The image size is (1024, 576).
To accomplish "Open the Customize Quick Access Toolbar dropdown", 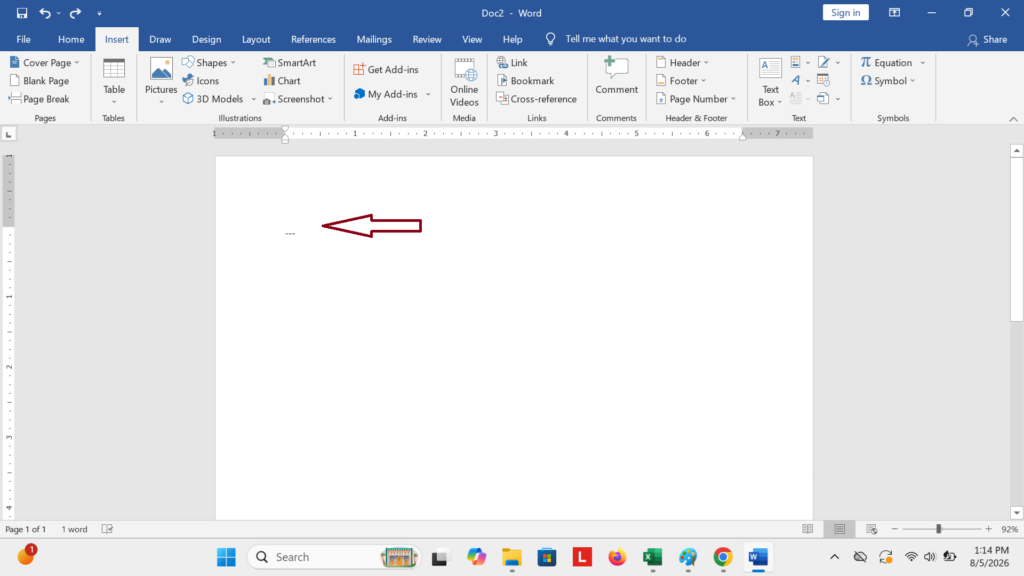I will point(99,13).
